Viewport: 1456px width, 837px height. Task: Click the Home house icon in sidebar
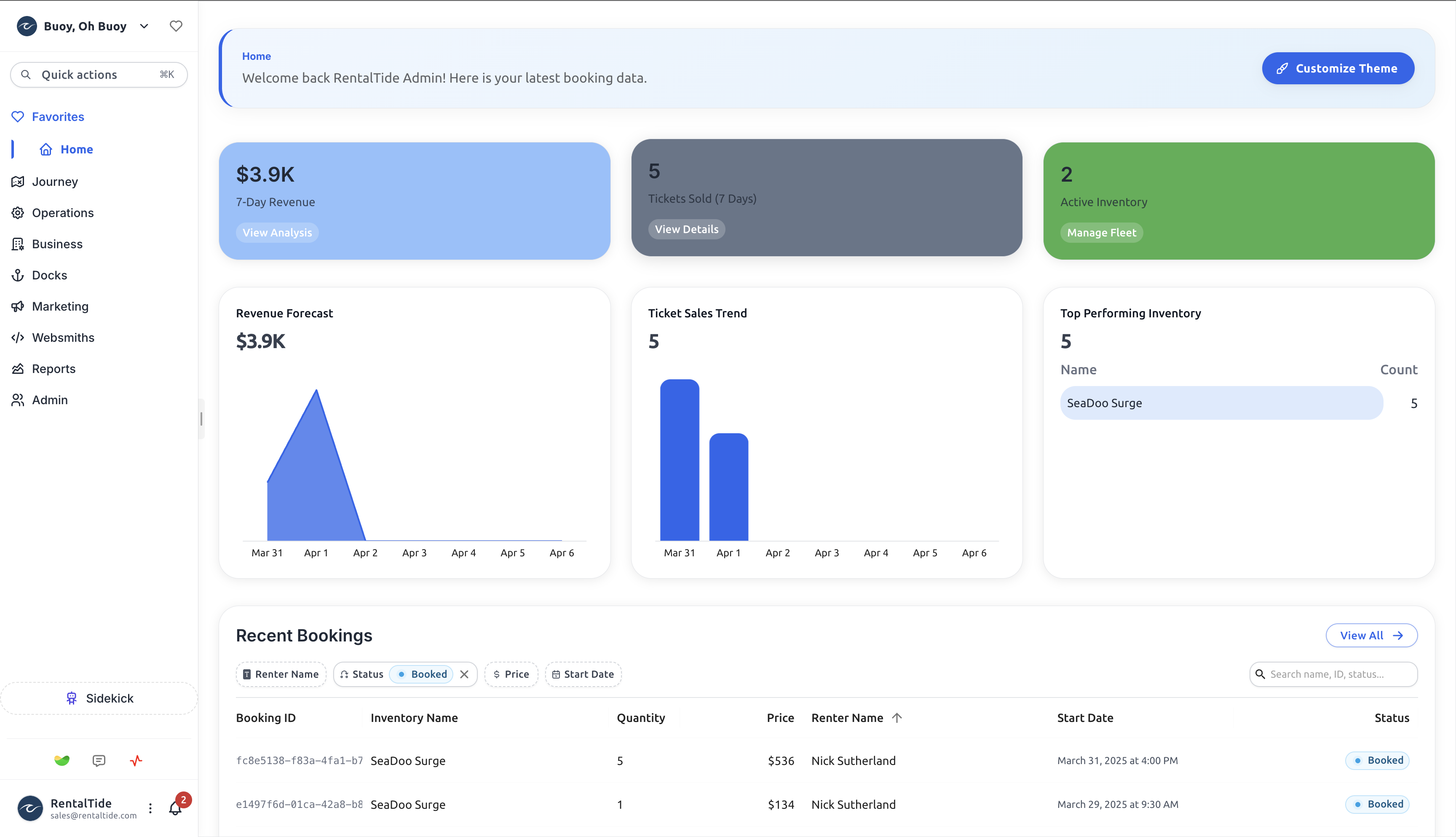coord(46,150)
